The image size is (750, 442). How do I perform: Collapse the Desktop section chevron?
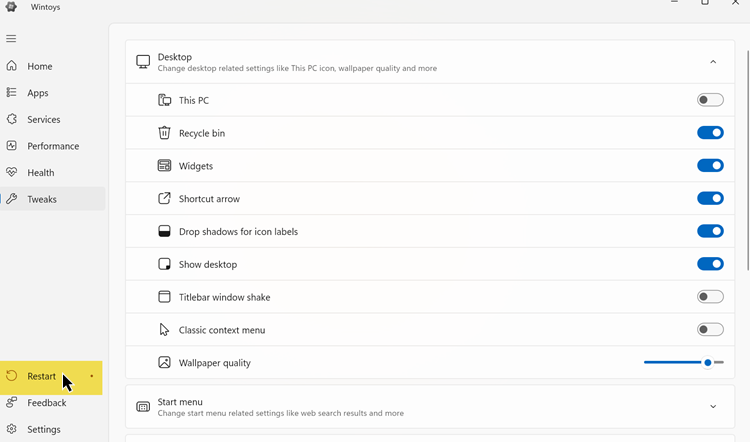713,62
